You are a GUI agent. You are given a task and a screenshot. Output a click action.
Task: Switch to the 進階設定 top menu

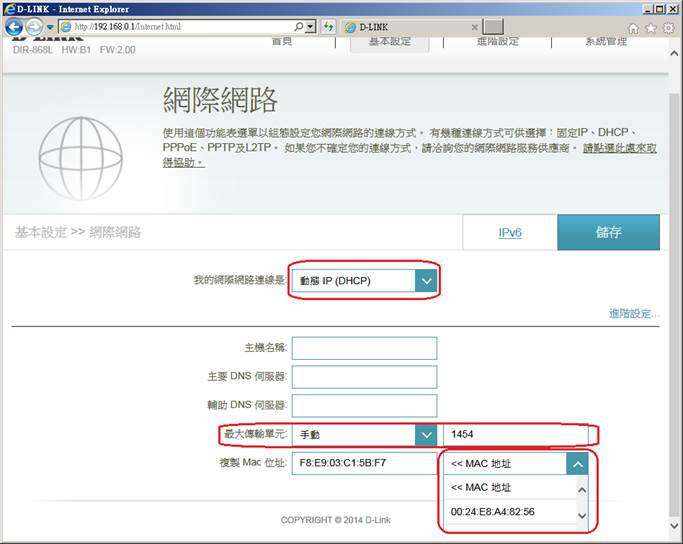pos(496,41)
